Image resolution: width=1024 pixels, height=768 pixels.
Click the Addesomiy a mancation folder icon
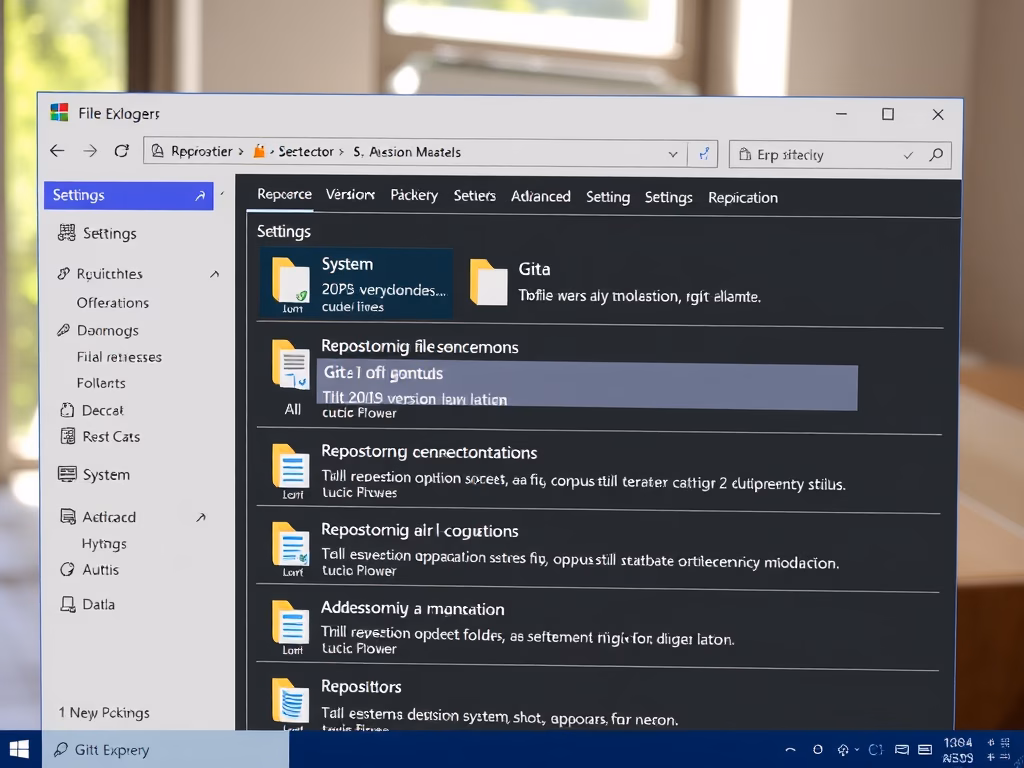pos(291,622)
